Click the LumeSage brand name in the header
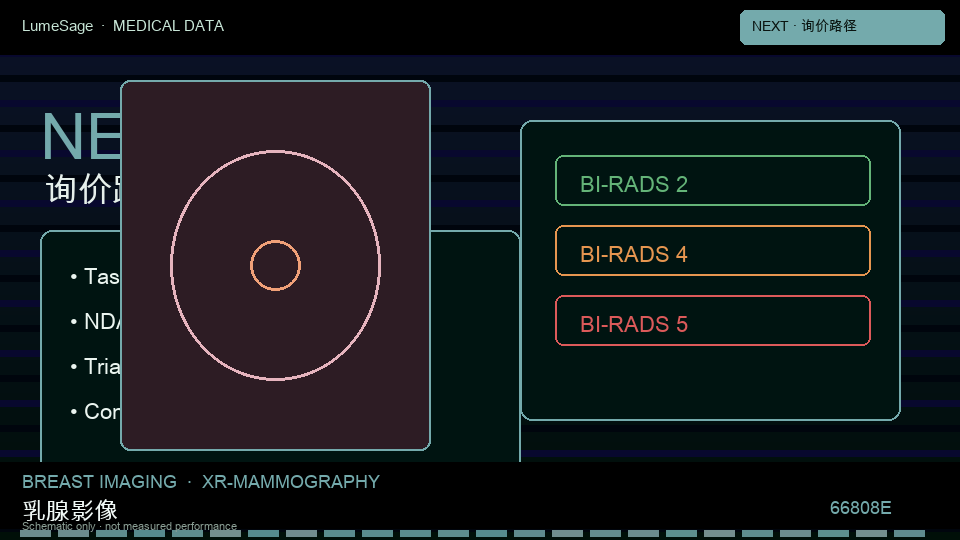 point(58,26)
